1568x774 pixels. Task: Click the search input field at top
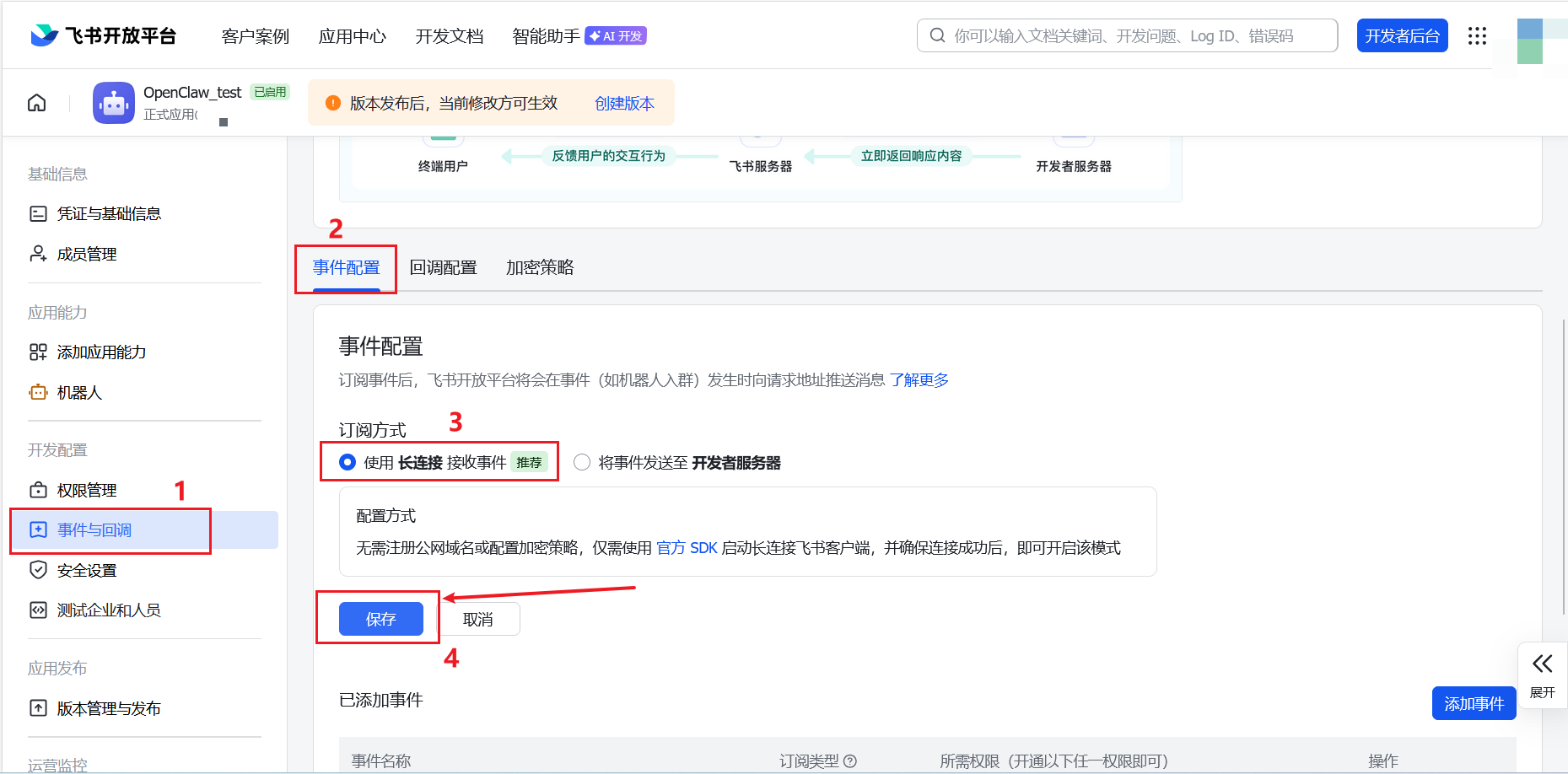coord(1126,35)
